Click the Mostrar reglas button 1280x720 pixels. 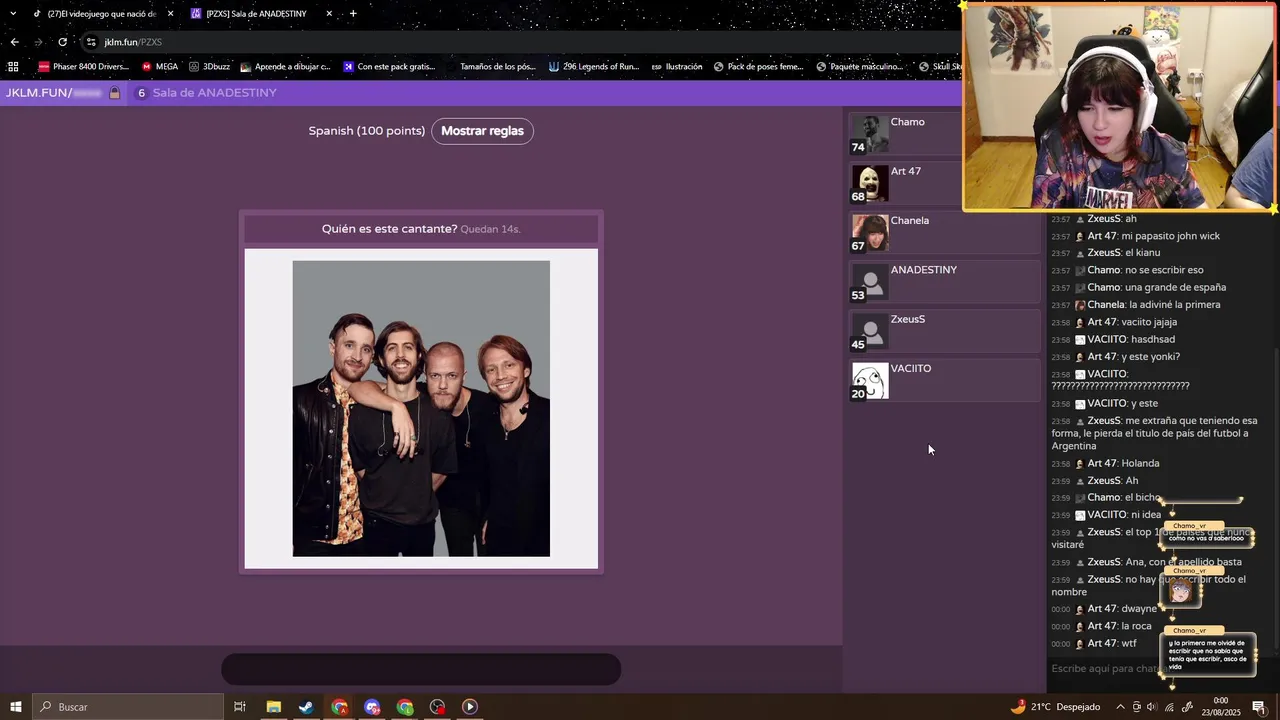[482, 131]
